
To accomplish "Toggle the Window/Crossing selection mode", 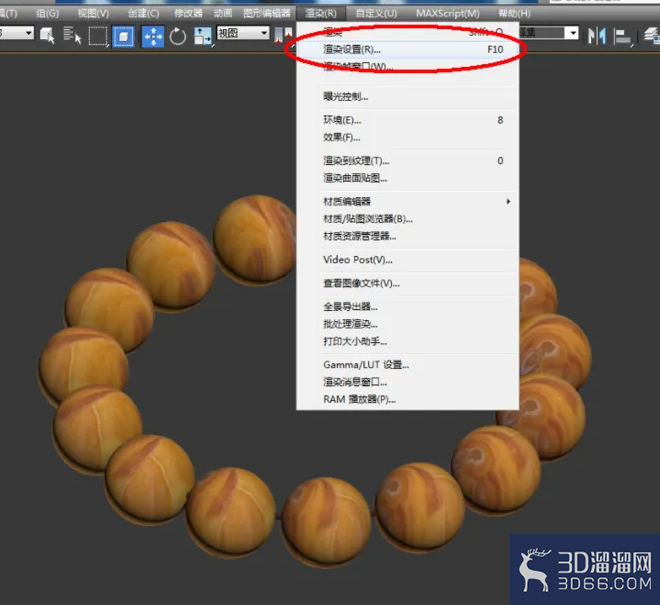I will (x=123, y=36).
